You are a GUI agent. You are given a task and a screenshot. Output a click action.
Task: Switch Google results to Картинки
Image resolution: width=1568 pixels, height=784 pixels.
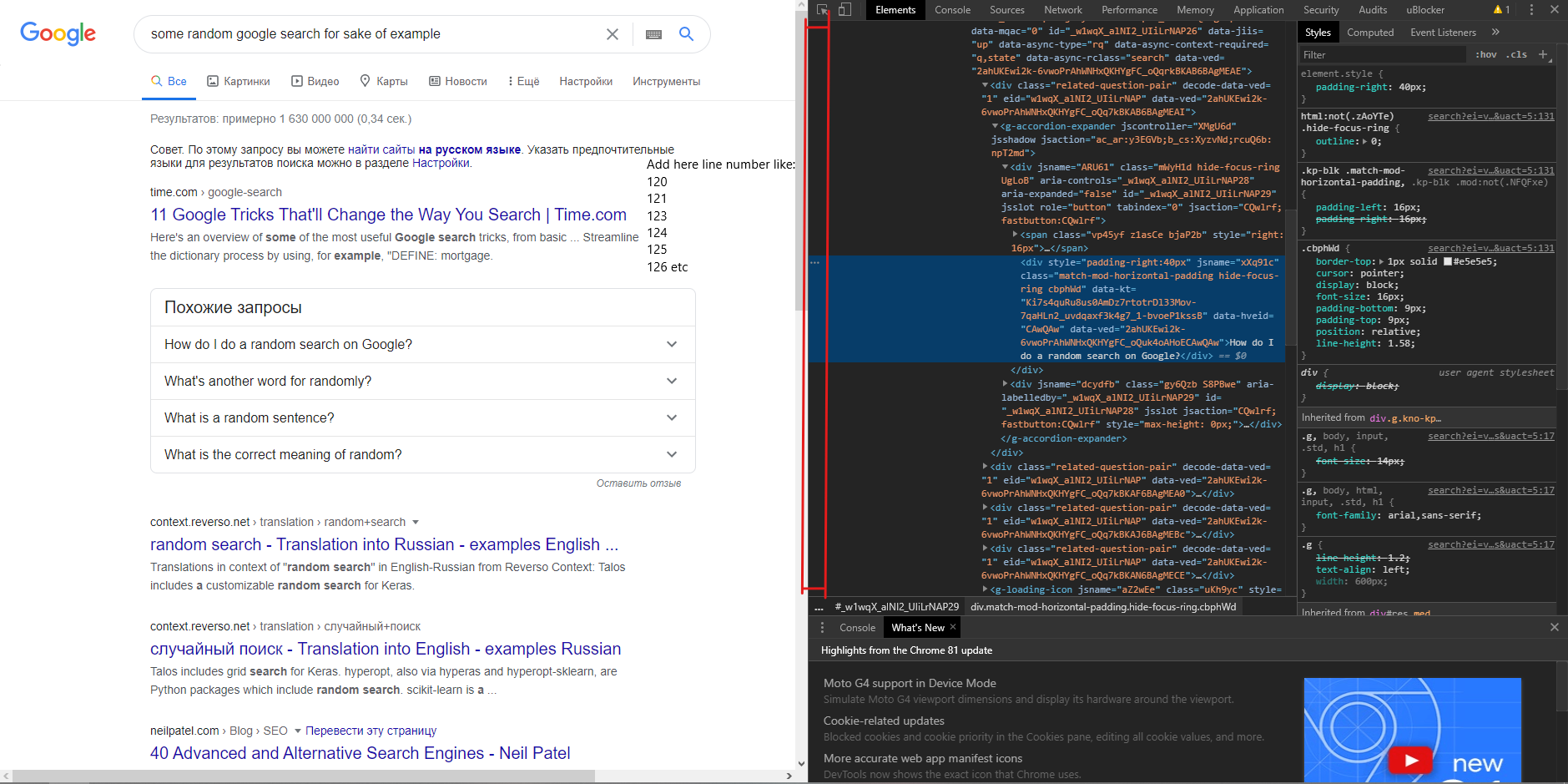click(239, 81)
